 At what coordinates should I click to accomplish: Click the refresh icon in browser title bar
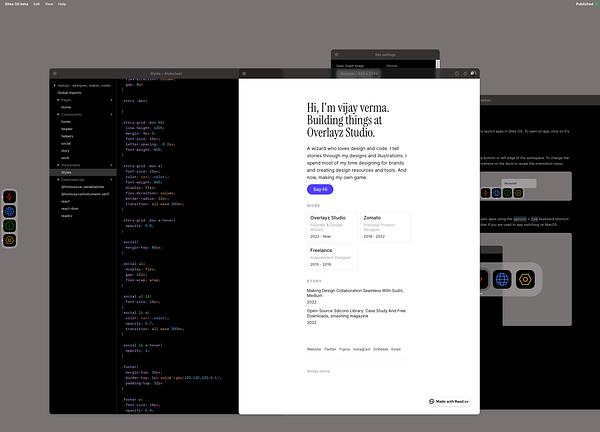pyautogui.click(x=465, y=73)
